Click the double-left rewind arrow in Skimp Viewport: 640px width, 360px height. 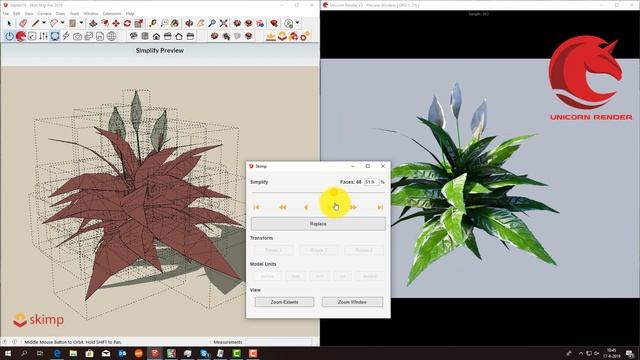point(282,207)
